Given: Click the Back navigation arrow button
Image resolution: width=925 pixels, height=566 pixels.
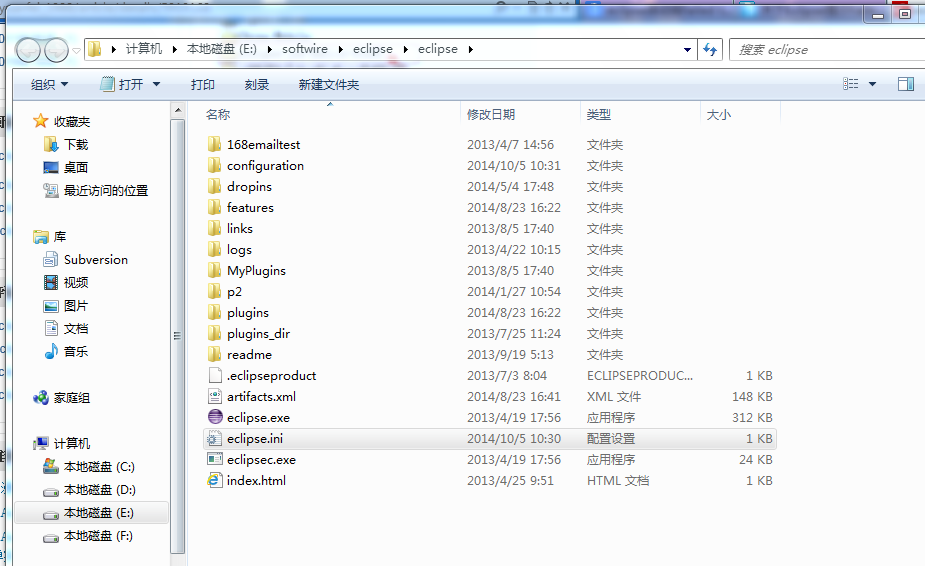Looking at the screenshot, I should click(x=28, y=50).
